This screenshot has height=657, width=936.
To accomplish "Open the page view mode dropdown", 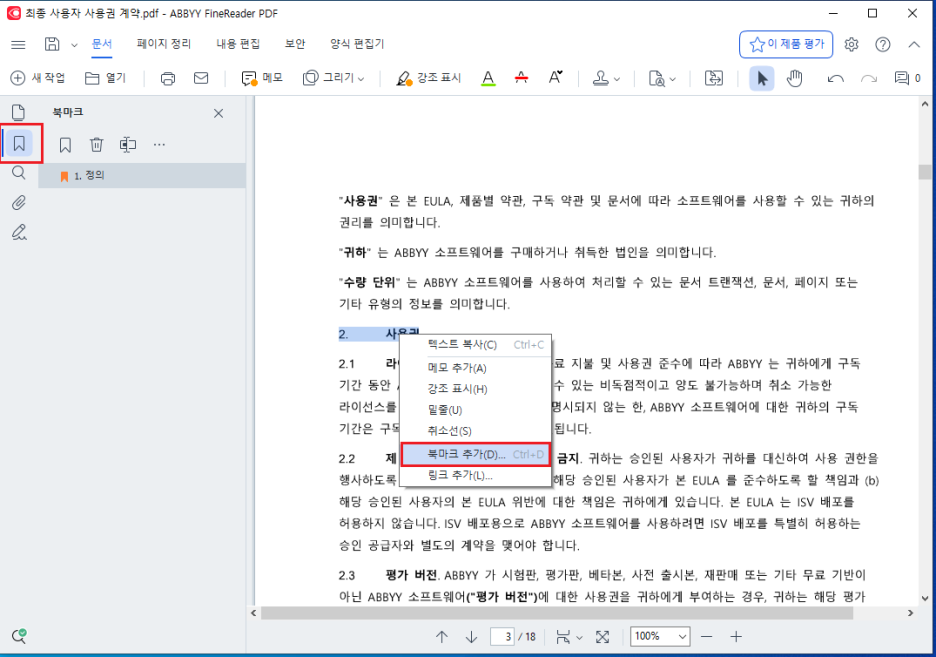I will pos(569,637).
